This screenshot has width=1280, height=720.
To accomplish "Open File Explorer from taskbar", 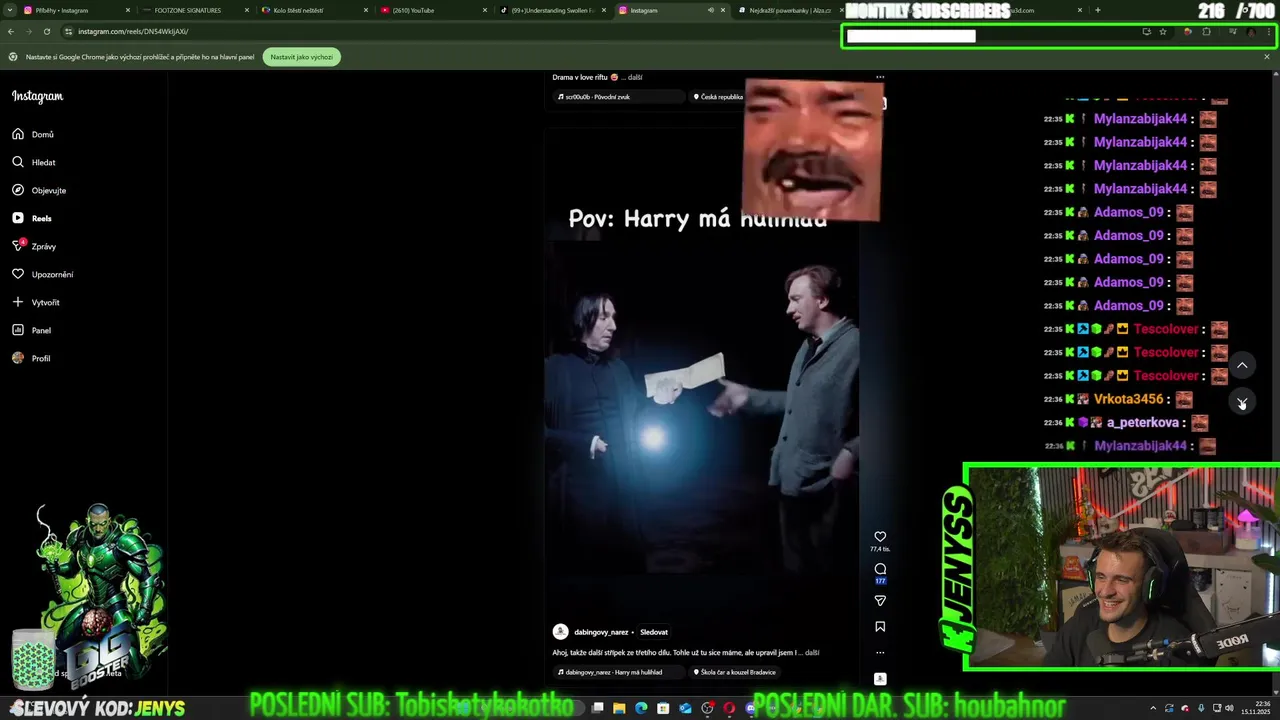I will pyautogui.click(x=619, y=708).
